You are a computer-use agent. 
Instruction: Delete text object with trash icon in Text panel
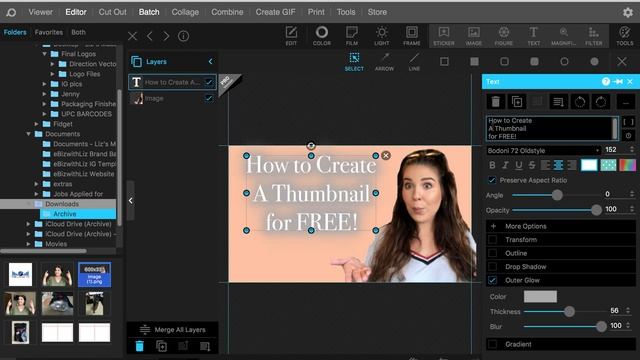(x=496, y=102)
